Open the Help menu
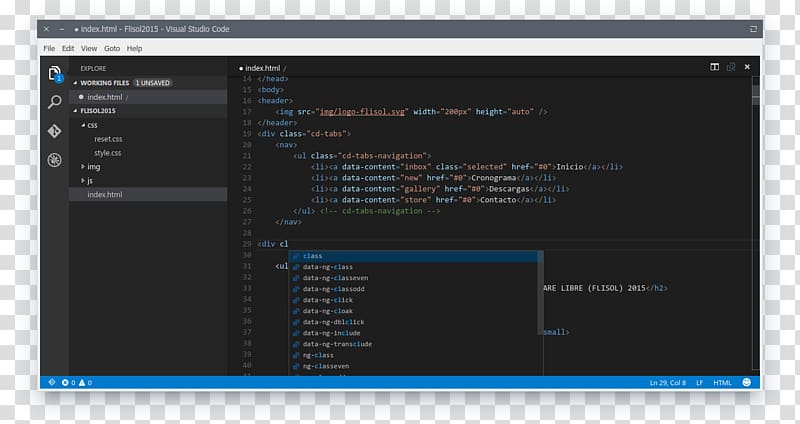This screenshot has height=424, width=800. click(x=134, y=48)
